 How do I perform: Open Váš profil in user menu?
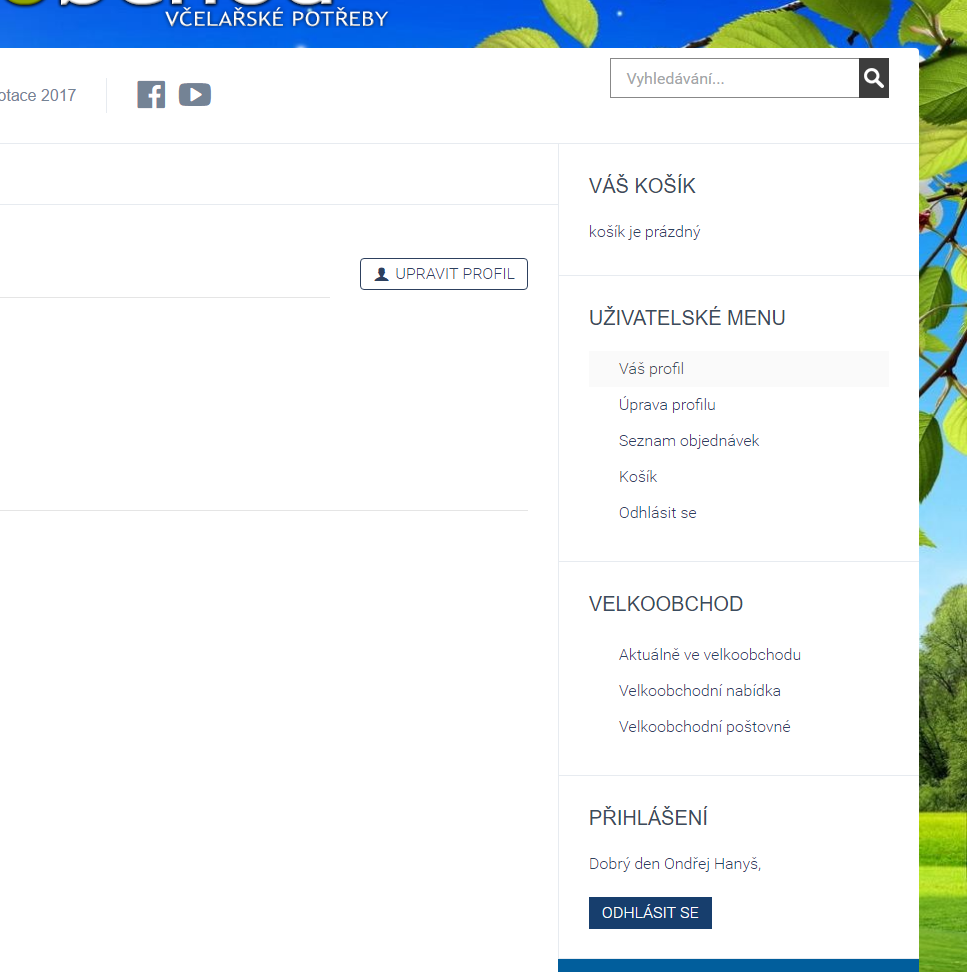click(x=739, y=369)
